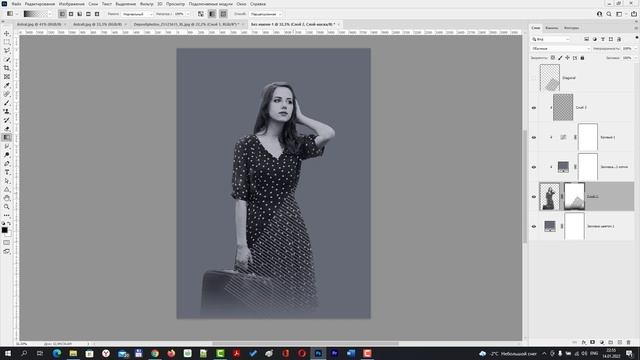Select the Crop tool
Image resolution: width=640 pixels, height=360 pixels.
coord(7,68)
